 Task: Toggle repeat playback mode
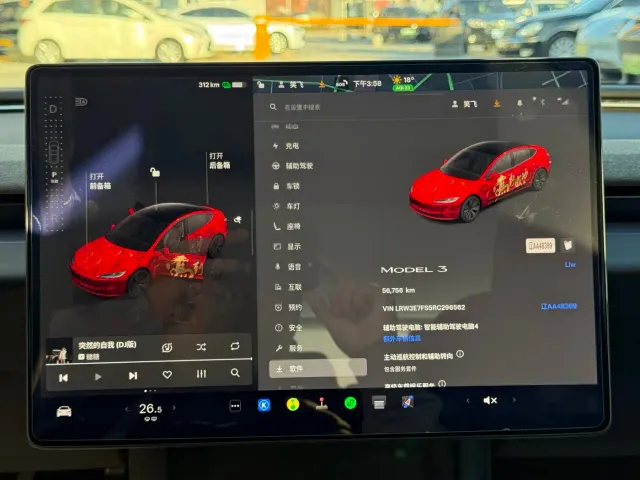[x=235, y=346]
